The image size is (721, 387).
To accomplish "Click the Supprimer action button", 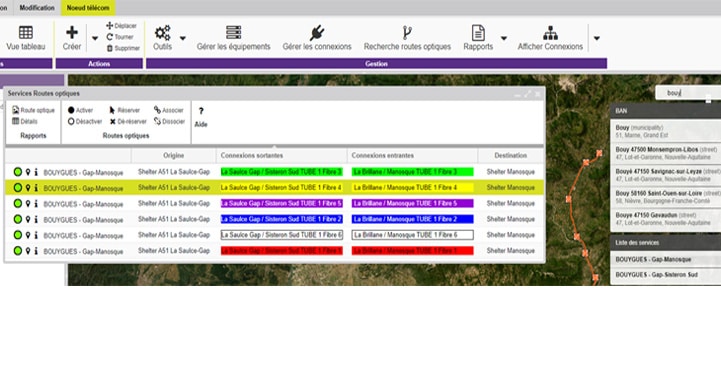I will tap(123, 48).
